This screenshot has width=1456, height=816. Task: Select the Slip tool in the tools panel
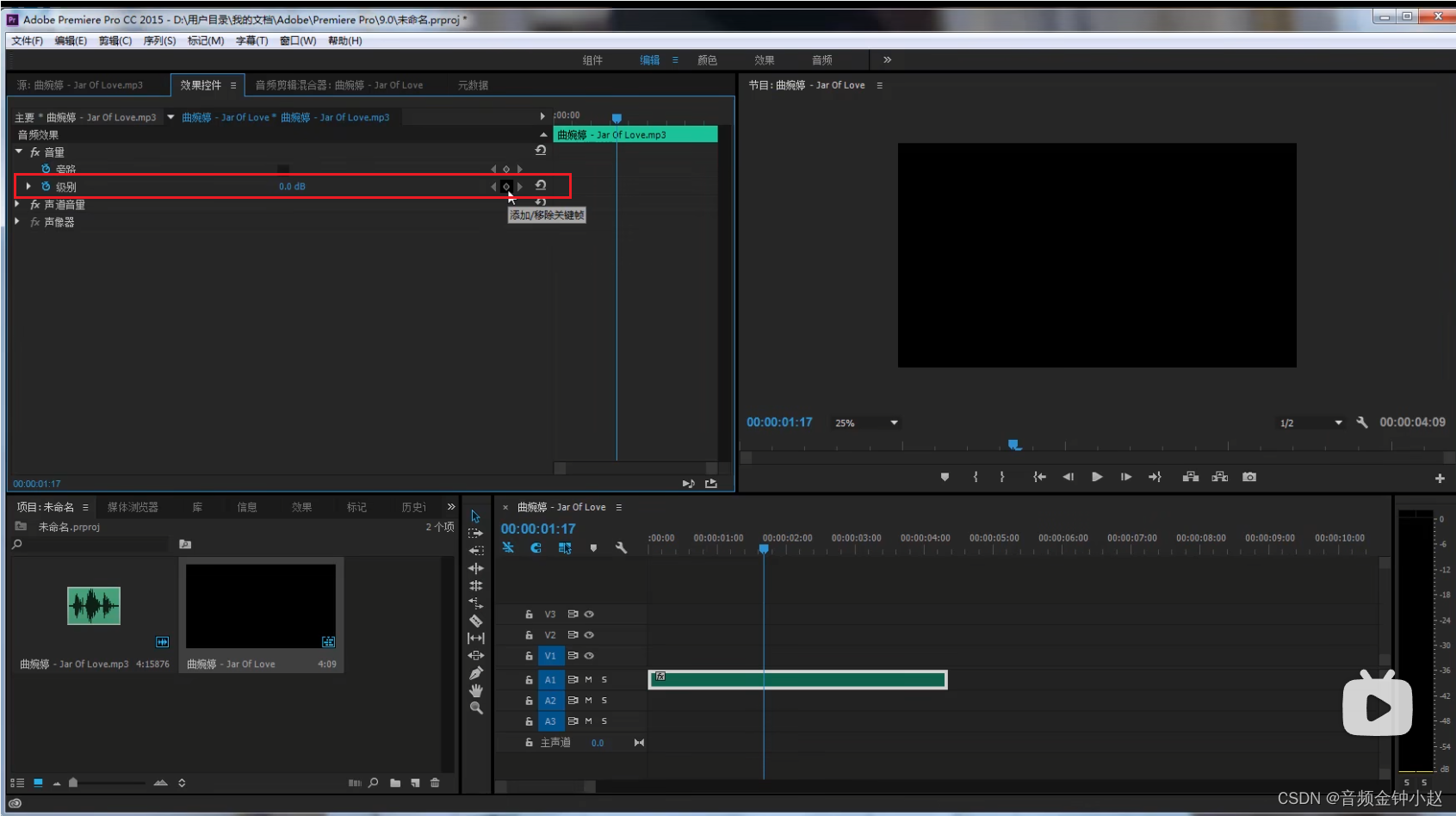click(475, 638)
